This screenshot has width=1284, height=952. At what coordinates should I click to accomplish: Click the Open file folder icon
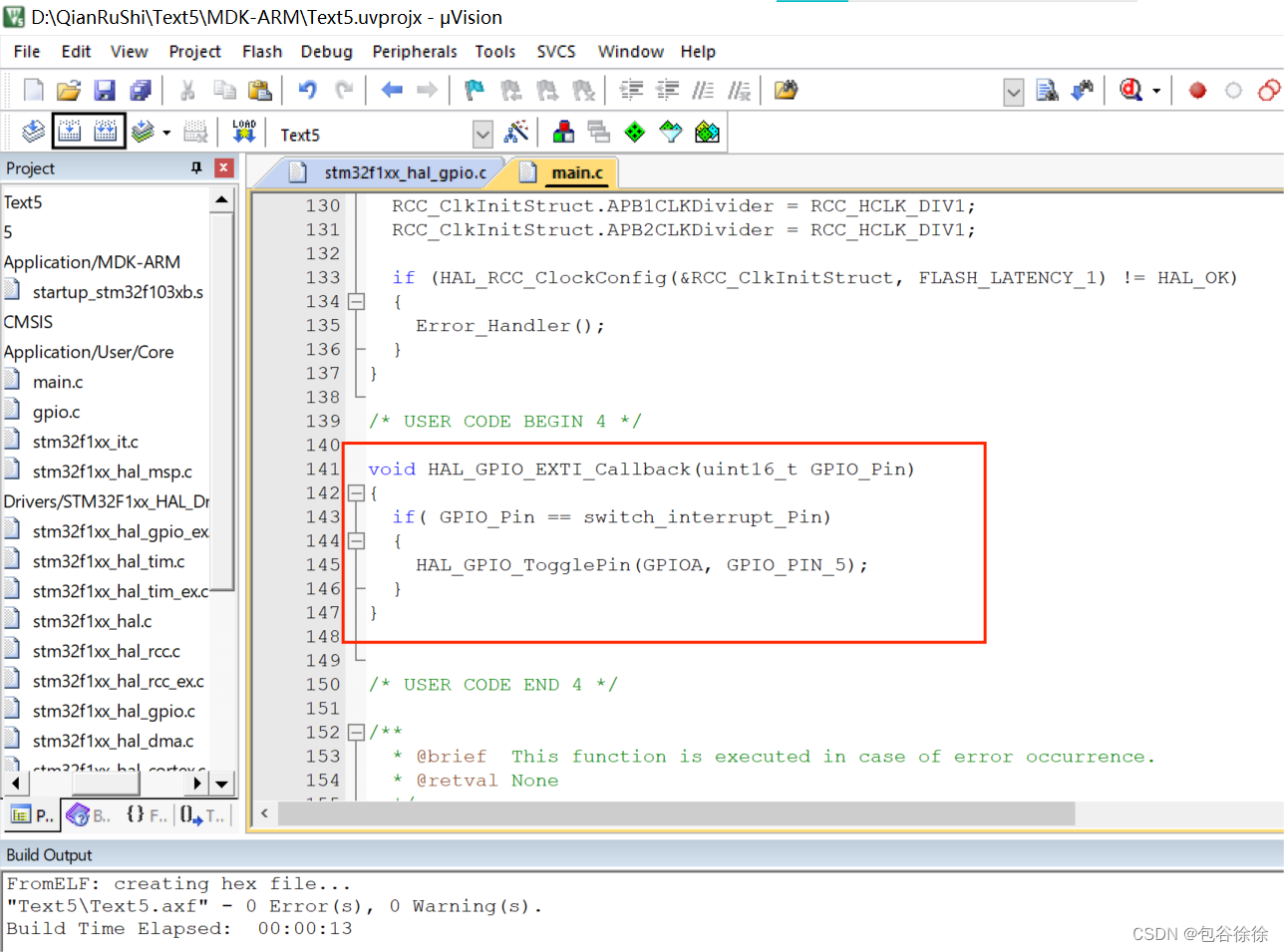point(69,91)
